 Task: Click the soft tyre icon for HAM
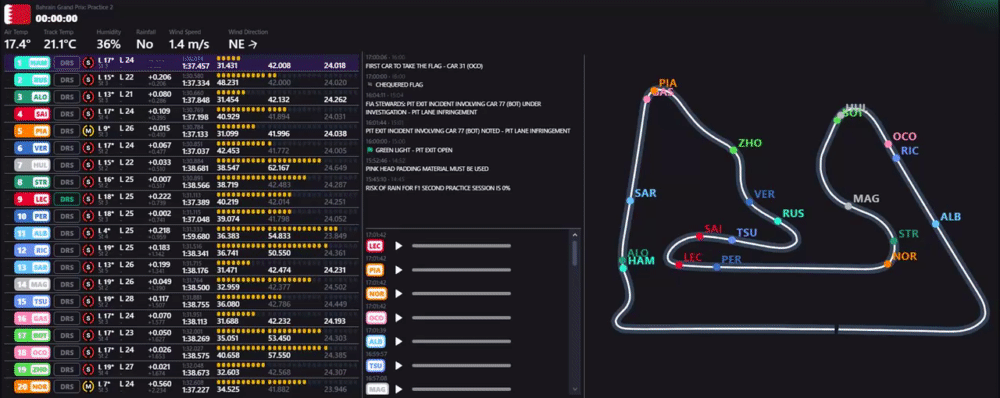coord(88,63)
